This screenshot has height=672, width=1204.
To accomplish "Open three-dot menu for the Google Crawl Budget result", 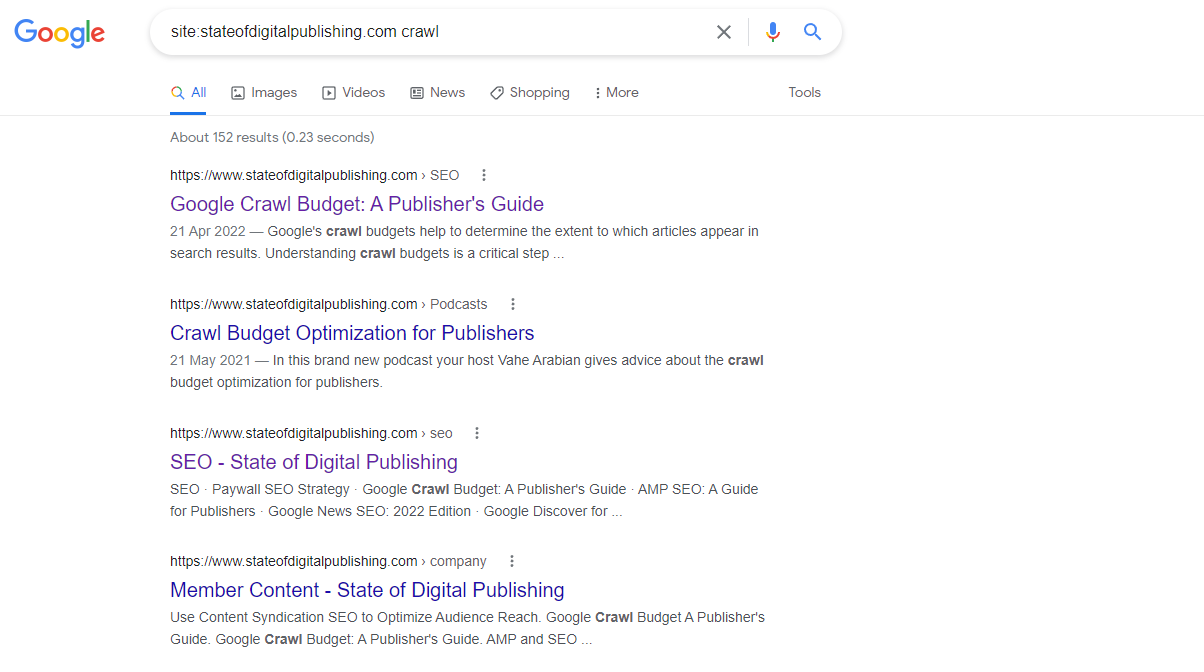I will (484, 175).
